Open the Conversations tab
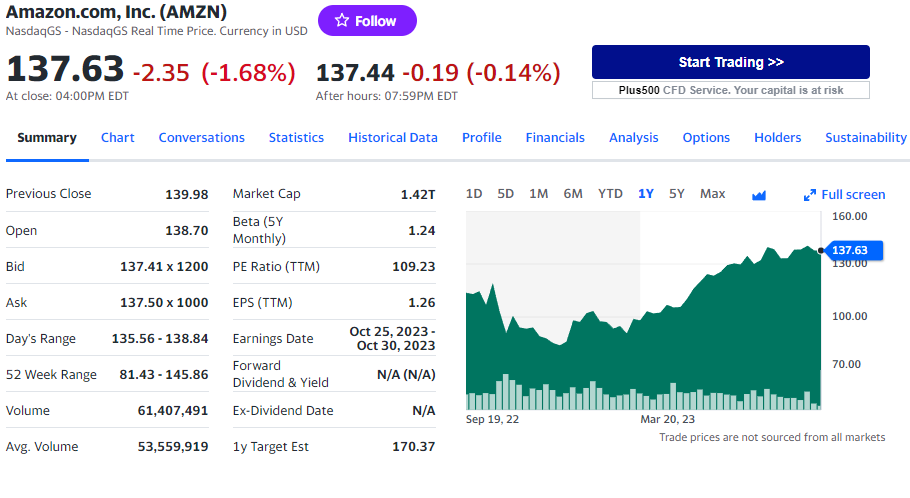The image size is (910, 498). [202, 138]
